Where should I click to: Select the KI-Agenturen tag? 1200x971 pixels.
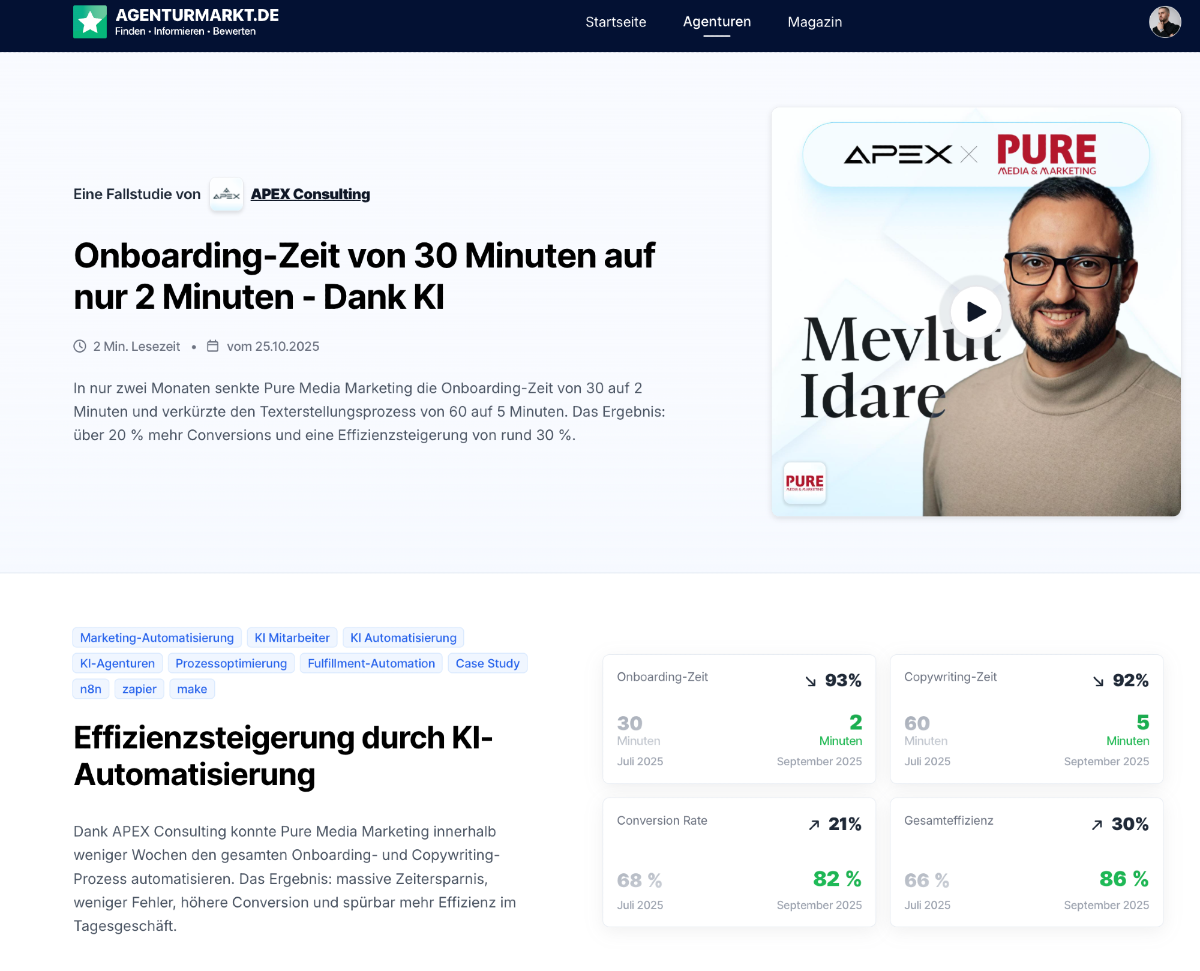coord(118,663)
